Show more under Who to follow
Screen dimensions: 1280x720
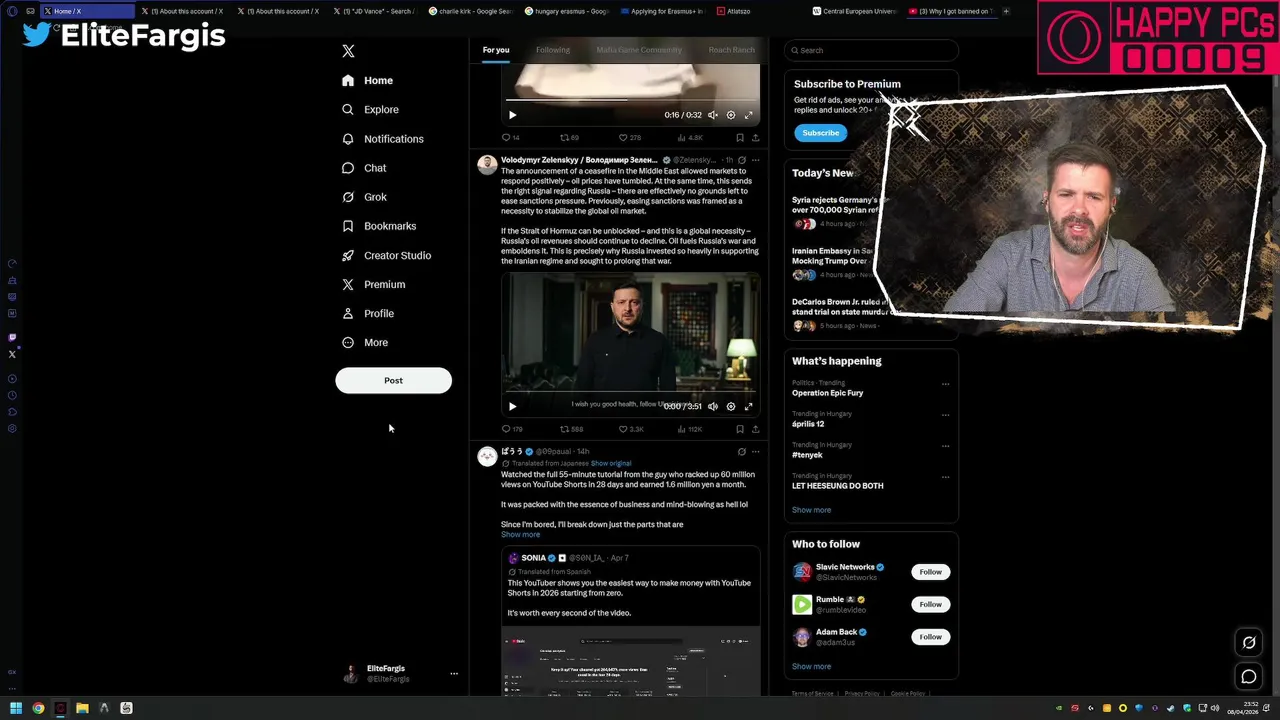click(x=811, y=666)
